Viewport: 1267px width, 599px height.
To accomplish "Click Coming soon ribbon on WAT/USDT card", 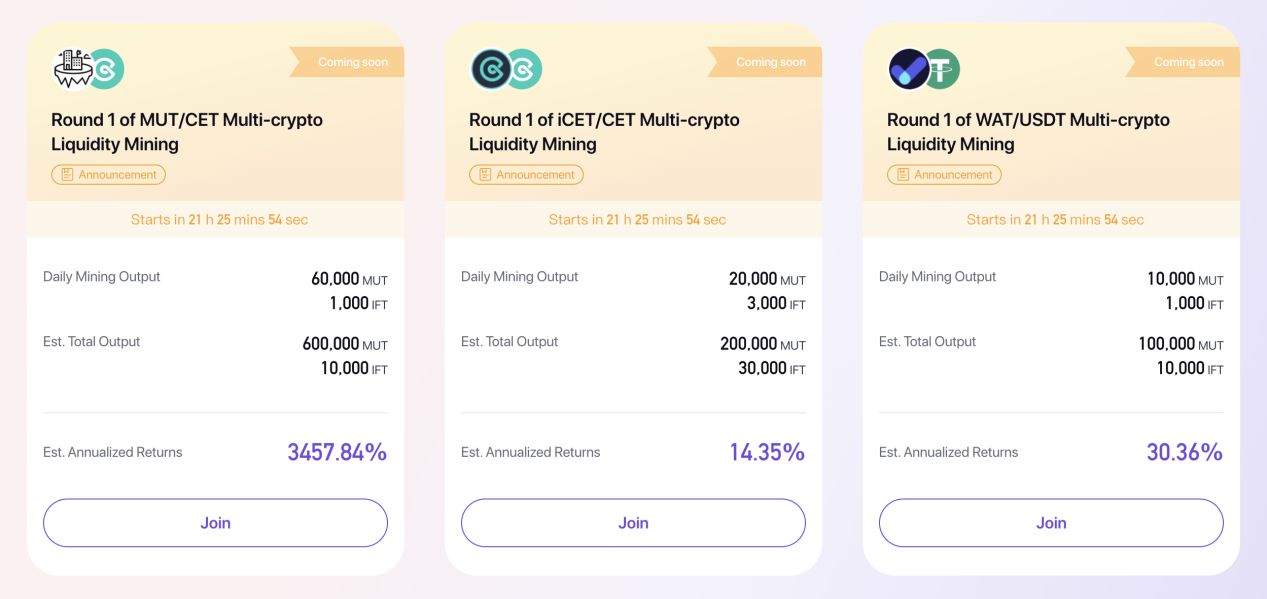I will tap(1183, 62).
